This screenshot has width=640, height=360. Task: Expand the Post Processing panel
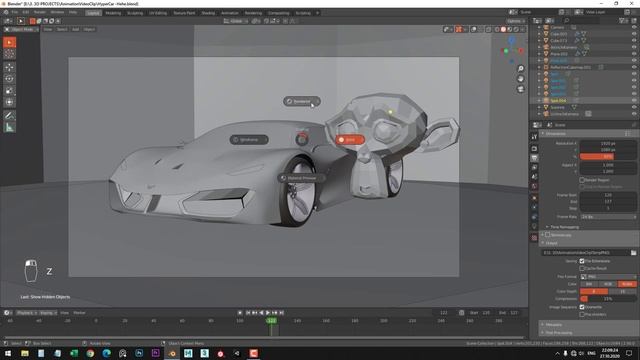click(558, 333)
